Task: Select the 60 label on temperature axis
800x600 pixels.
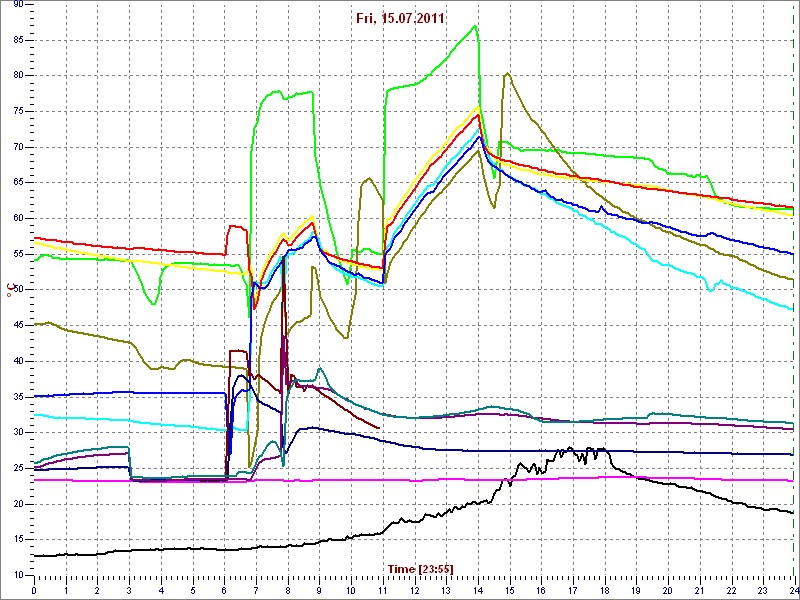Action: [x=18, y=218]
